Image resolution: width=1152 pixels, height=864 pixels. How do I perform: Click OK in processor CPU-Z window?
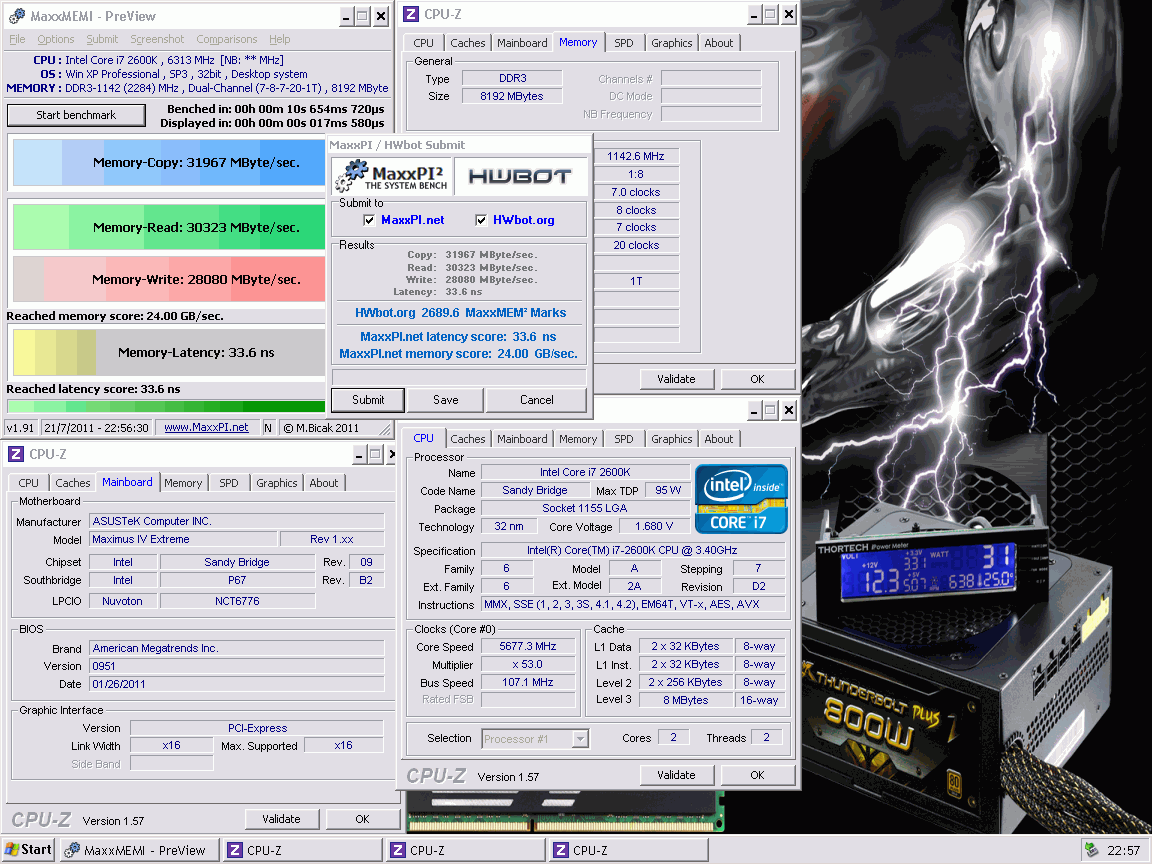pyautogui.click(x=757, y=775)
